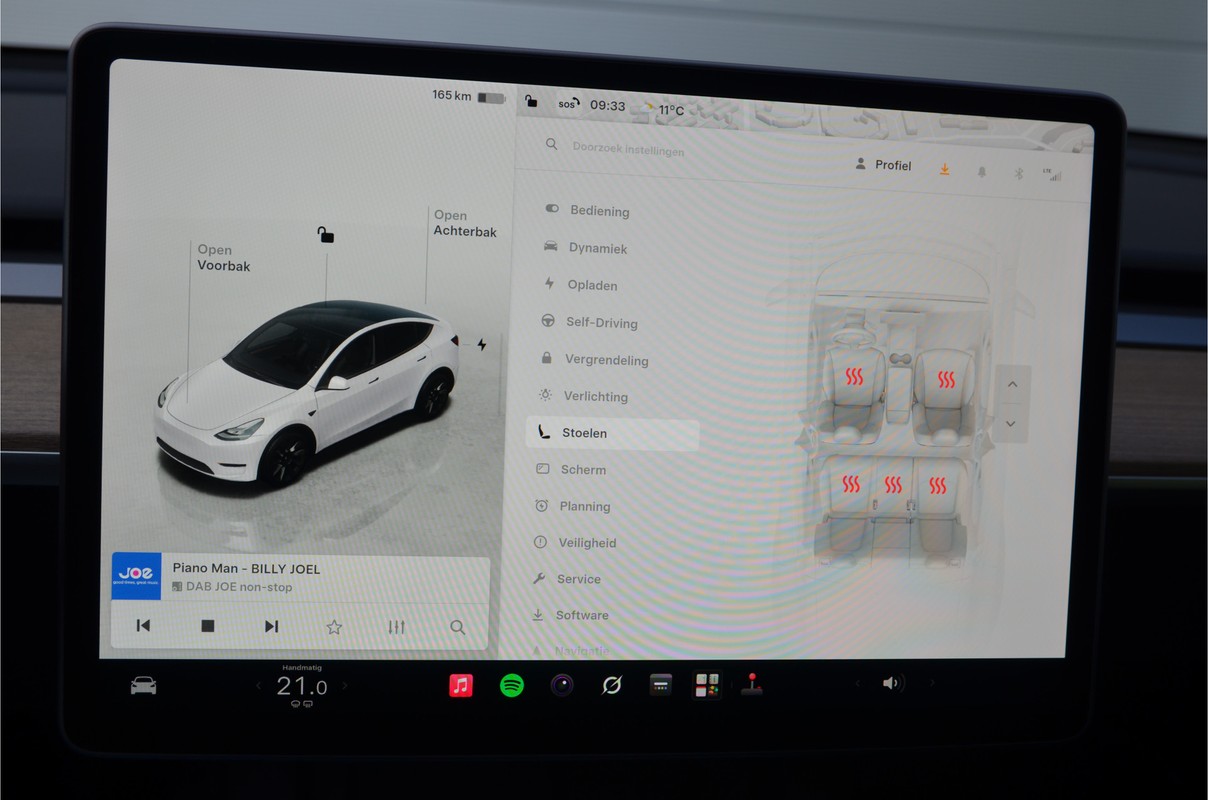Mute audio with speaker icon

[892, 683]
